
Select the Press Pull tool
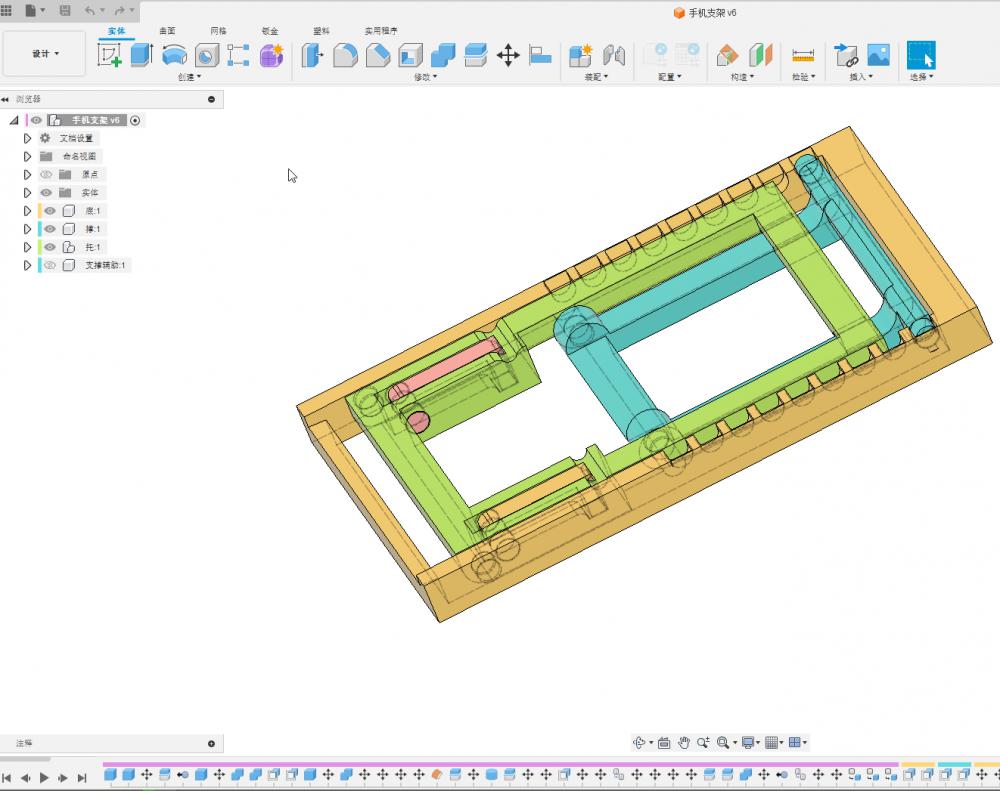(312, 55)
